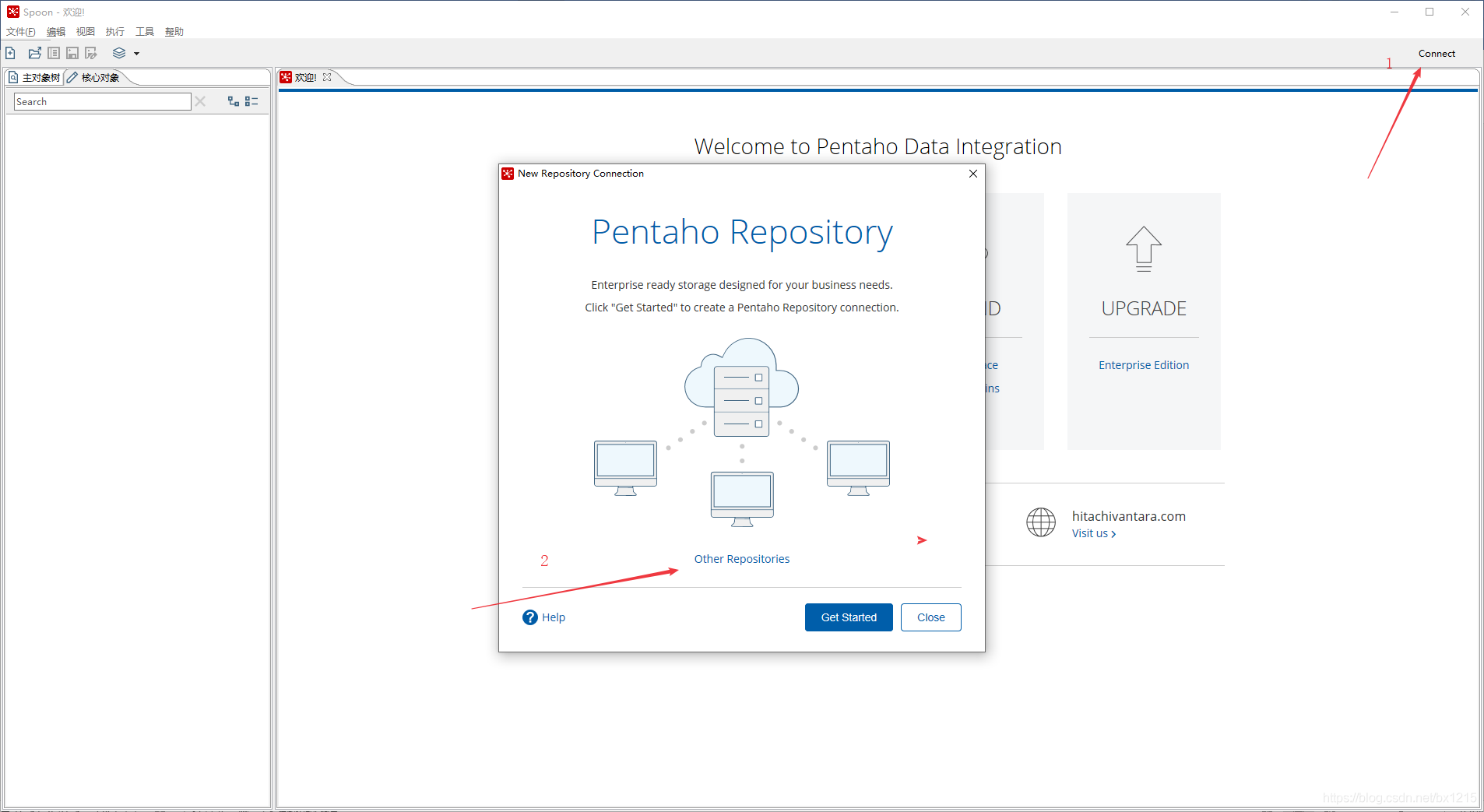Open the Other Repositories link
Viewport: 1484px width, 812px height.
coord(742,559)
